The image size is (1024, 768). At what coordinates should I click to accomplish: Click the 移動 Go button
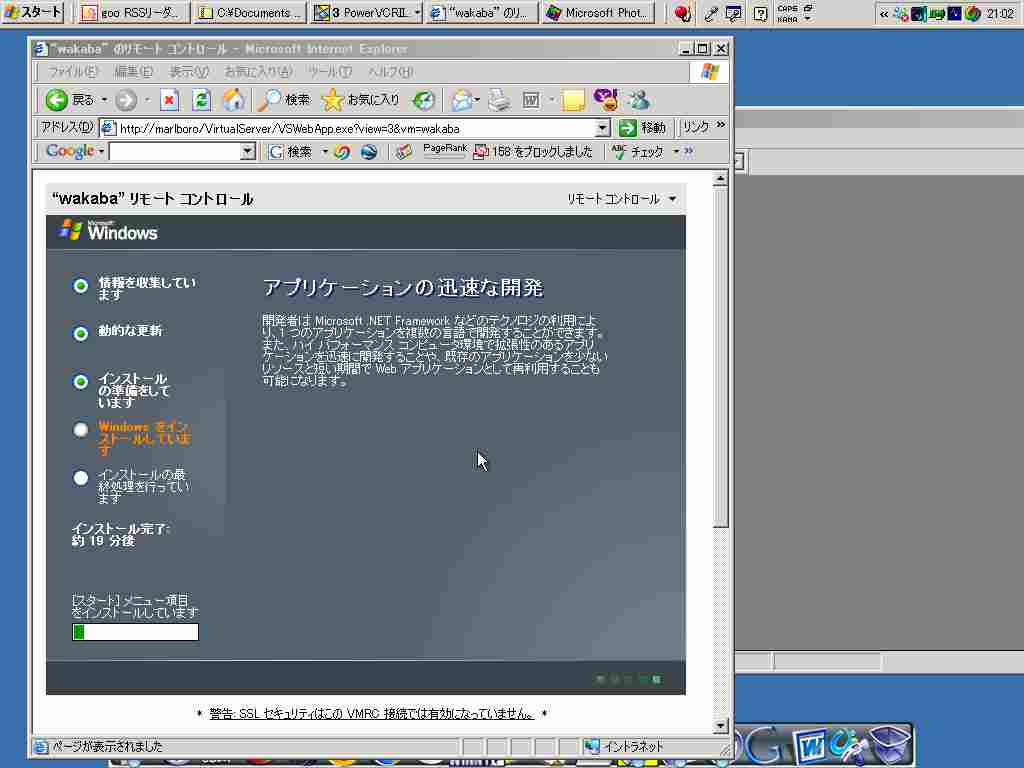pos(643,128)
